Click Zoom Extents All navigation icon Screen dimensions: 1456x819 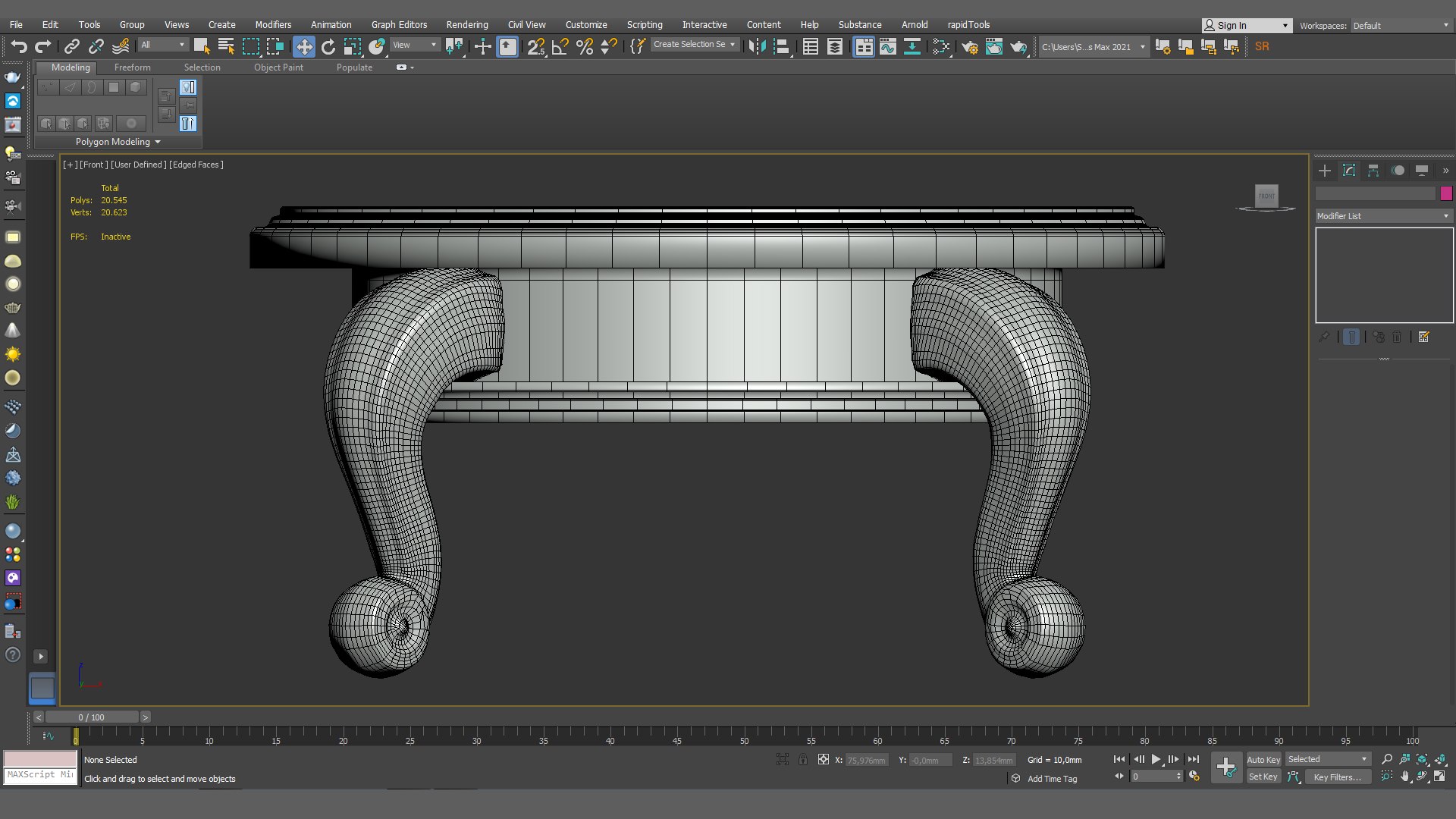pyautogui.click(x=1440, y=759)
